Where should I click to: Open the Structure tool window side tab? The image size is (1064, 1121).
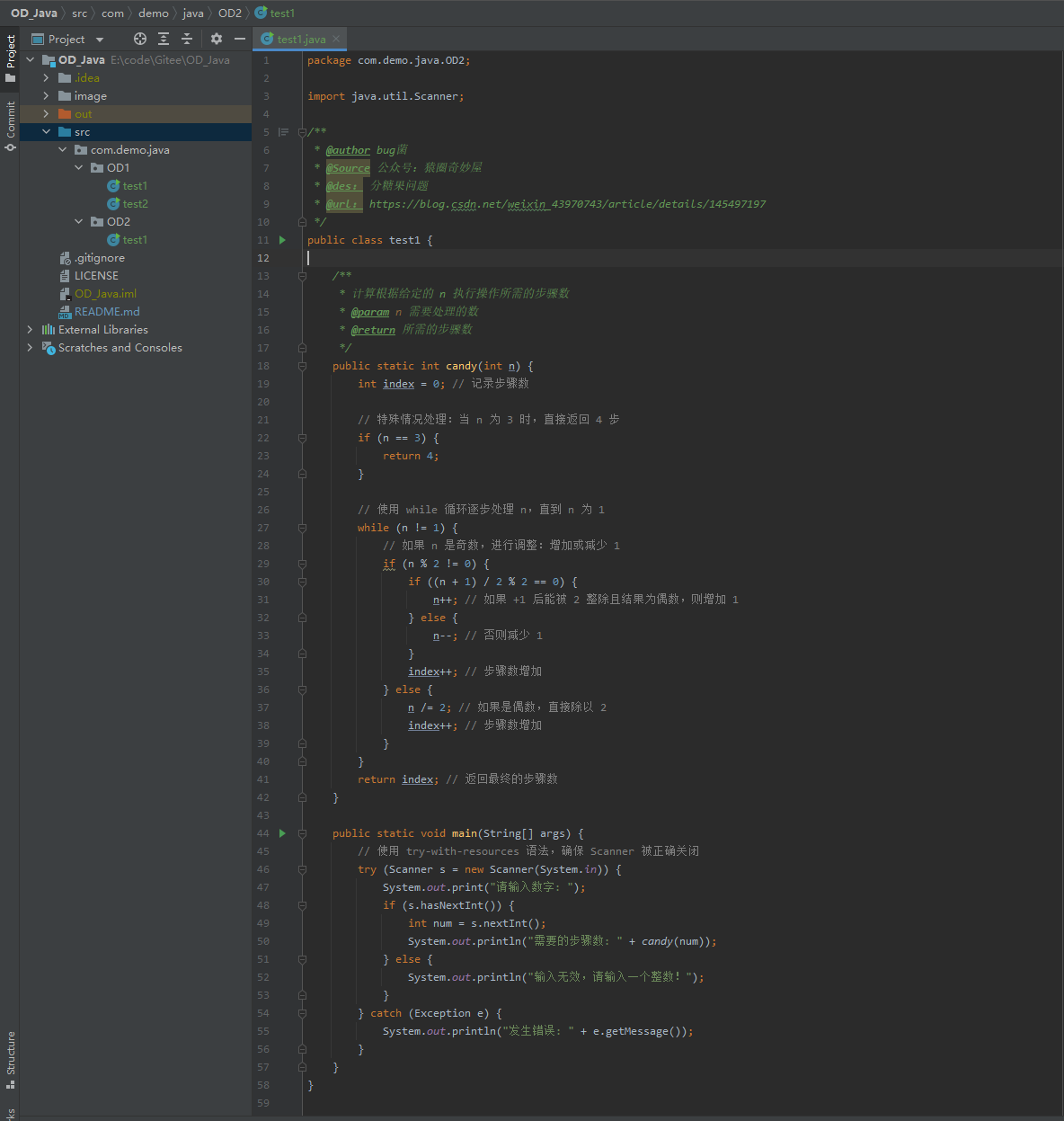pyautogui.click(x=10, y=1061)
